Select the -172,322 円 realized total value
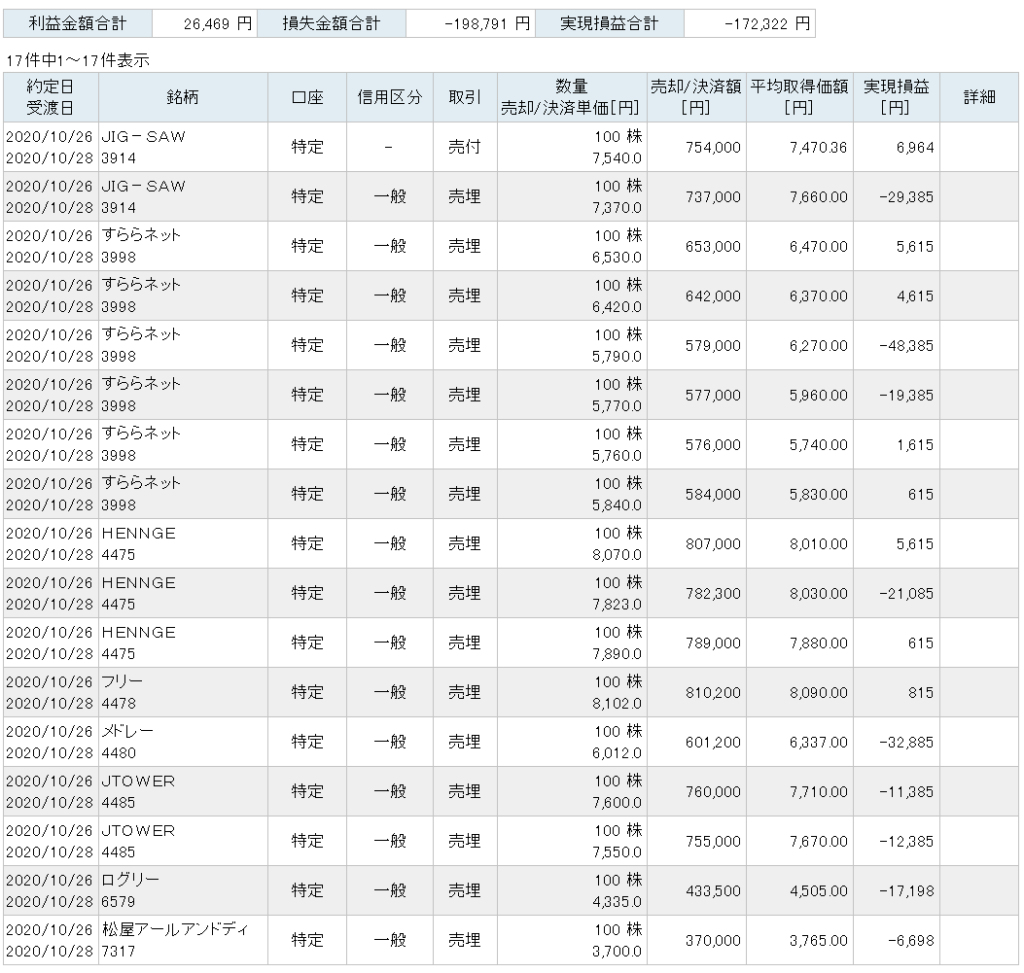 [750, 24]
